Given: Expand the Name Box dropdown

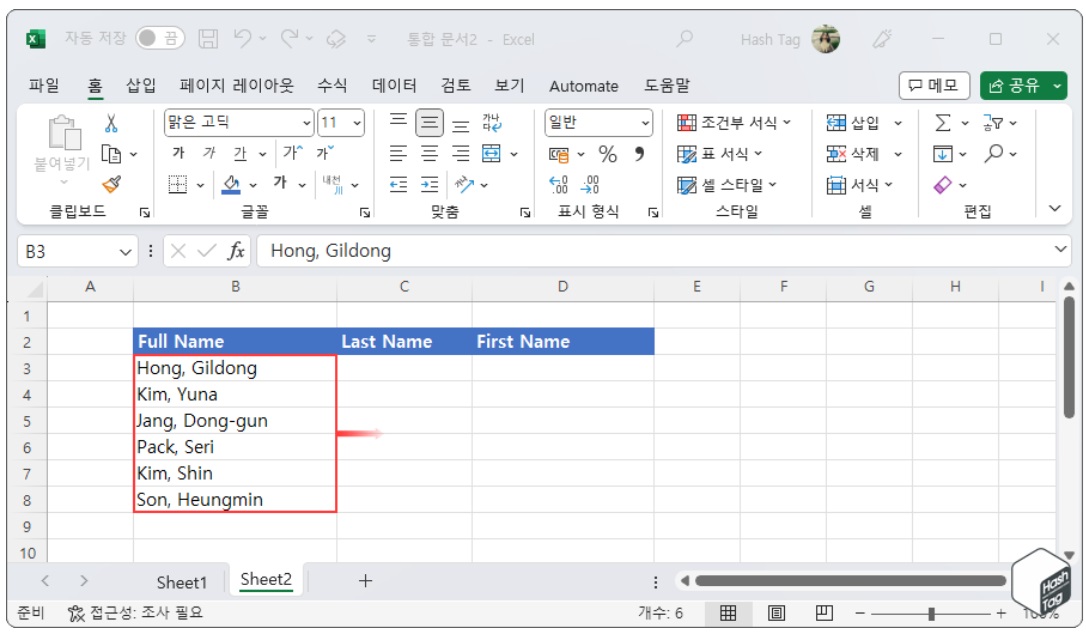Looking at the screenshot, I should click(x=125, y=251).
